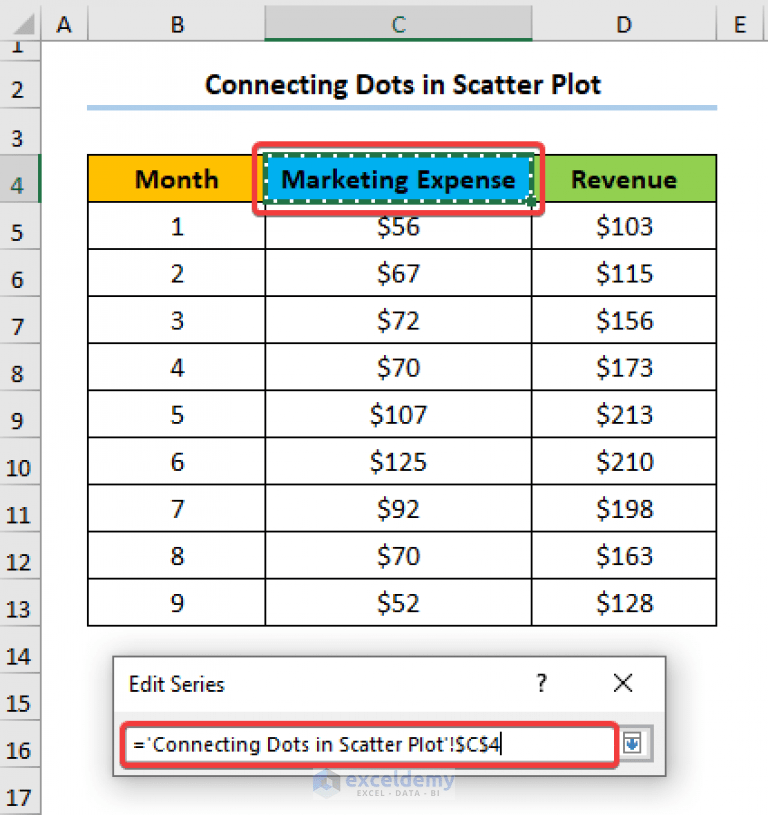This screenshot has height=815, width=768.
Task: Close the Edit Series dialog
Action: 623,683
